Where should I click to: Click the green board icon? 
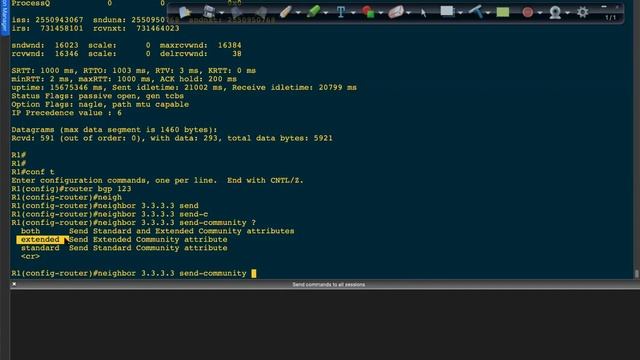click(502, 12)
